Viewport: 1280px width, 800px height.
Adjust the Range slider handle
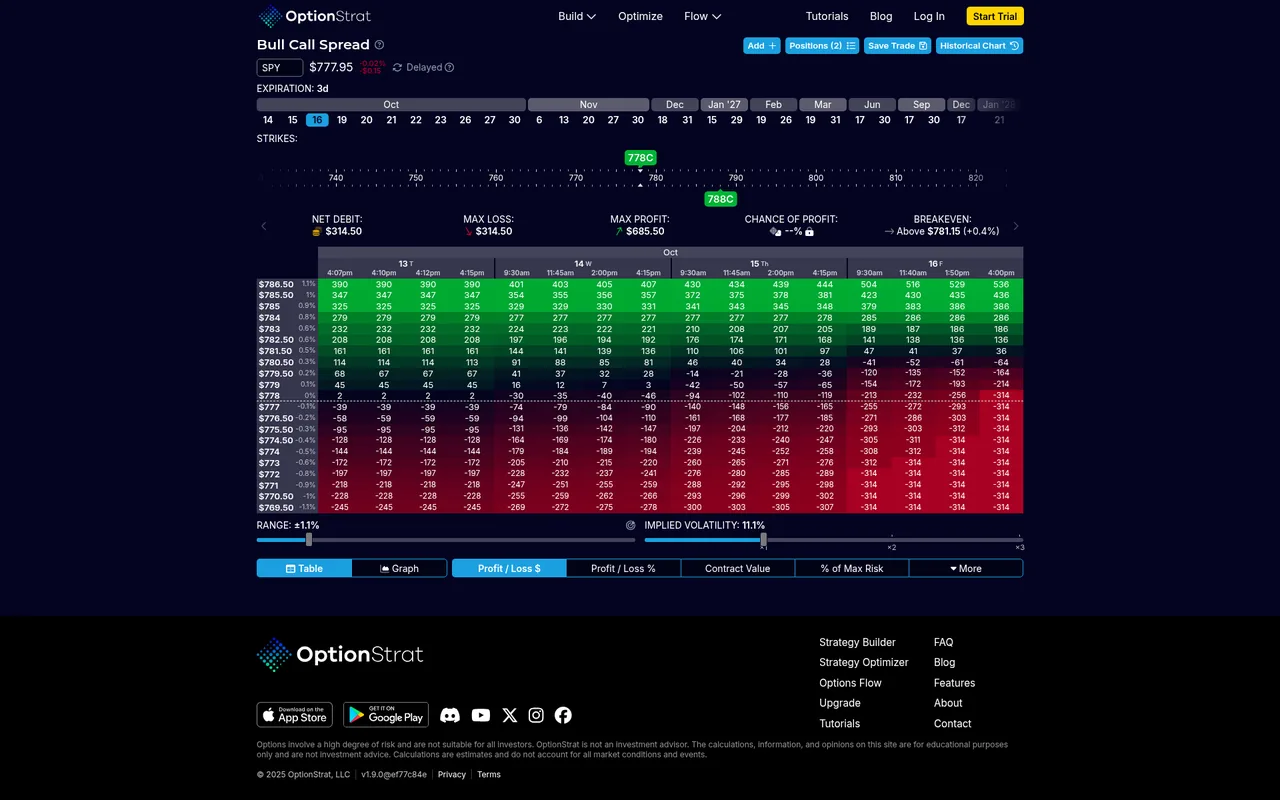click(x=309, y=540)
